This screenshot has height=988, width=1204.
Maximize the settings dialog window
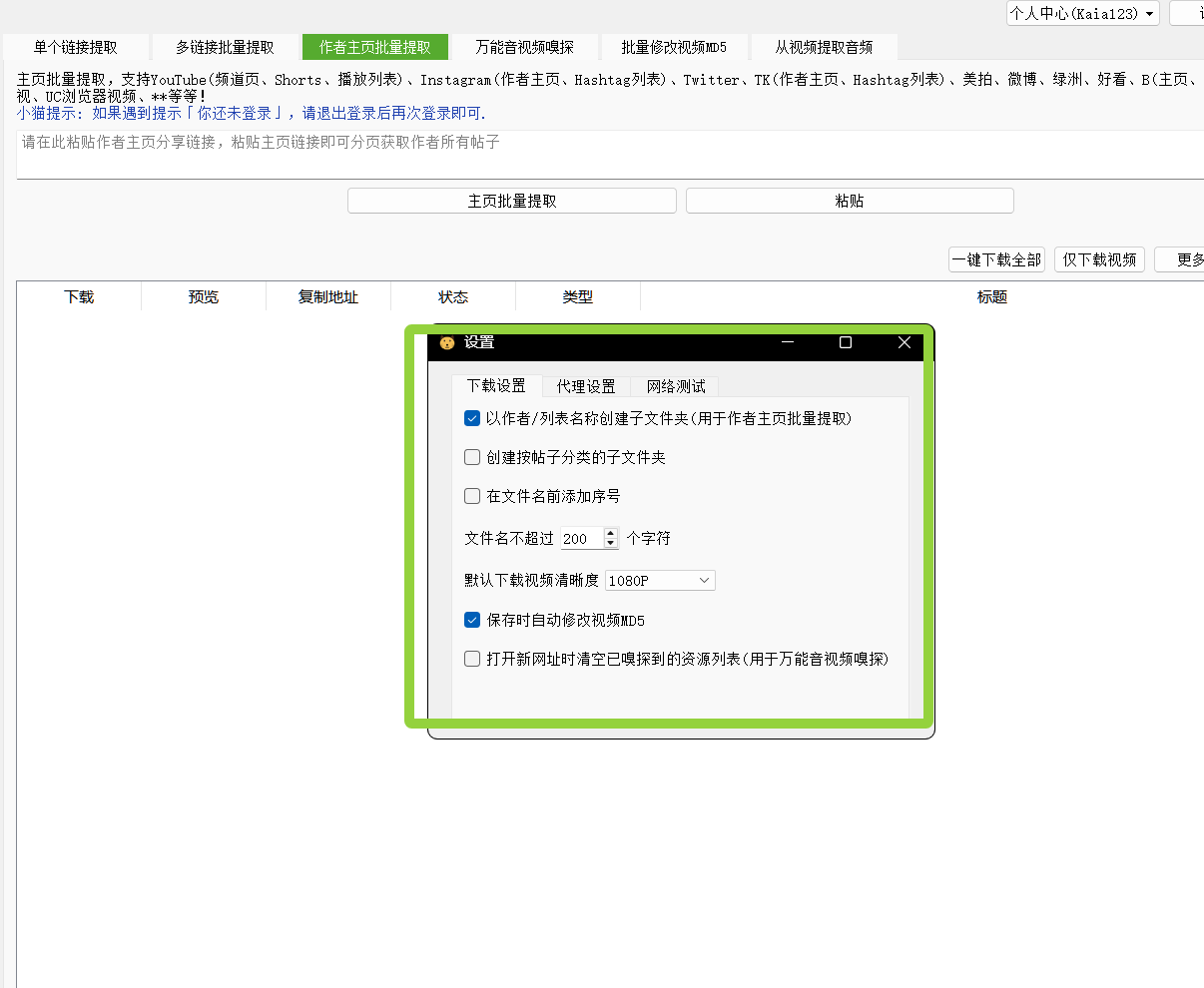click(846, 342)
